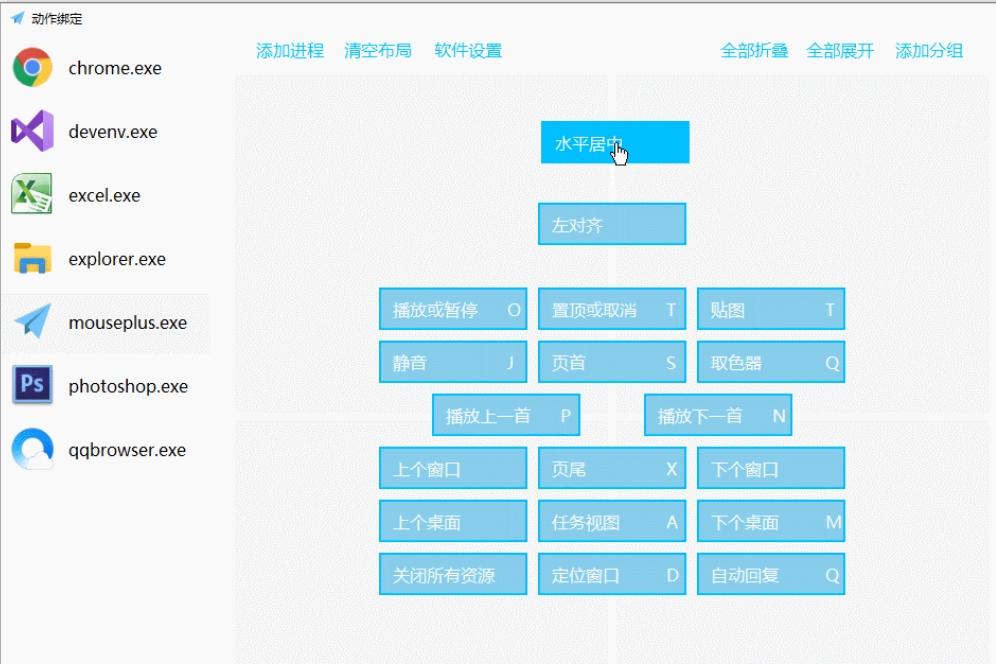Select devenv.exe process name
The image size is (996, 664).
(113, 132)
